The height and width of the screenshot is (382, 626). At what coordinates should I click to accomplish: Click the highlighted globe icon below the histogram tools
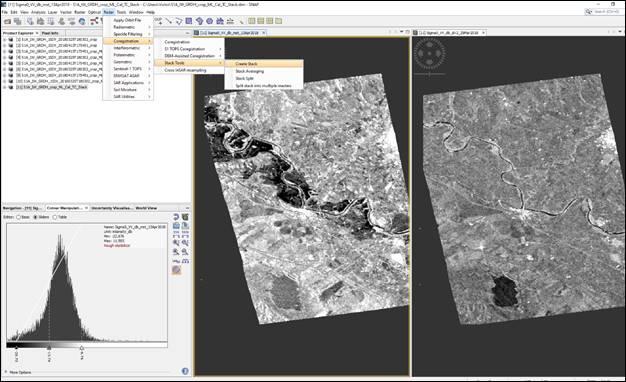176,270
